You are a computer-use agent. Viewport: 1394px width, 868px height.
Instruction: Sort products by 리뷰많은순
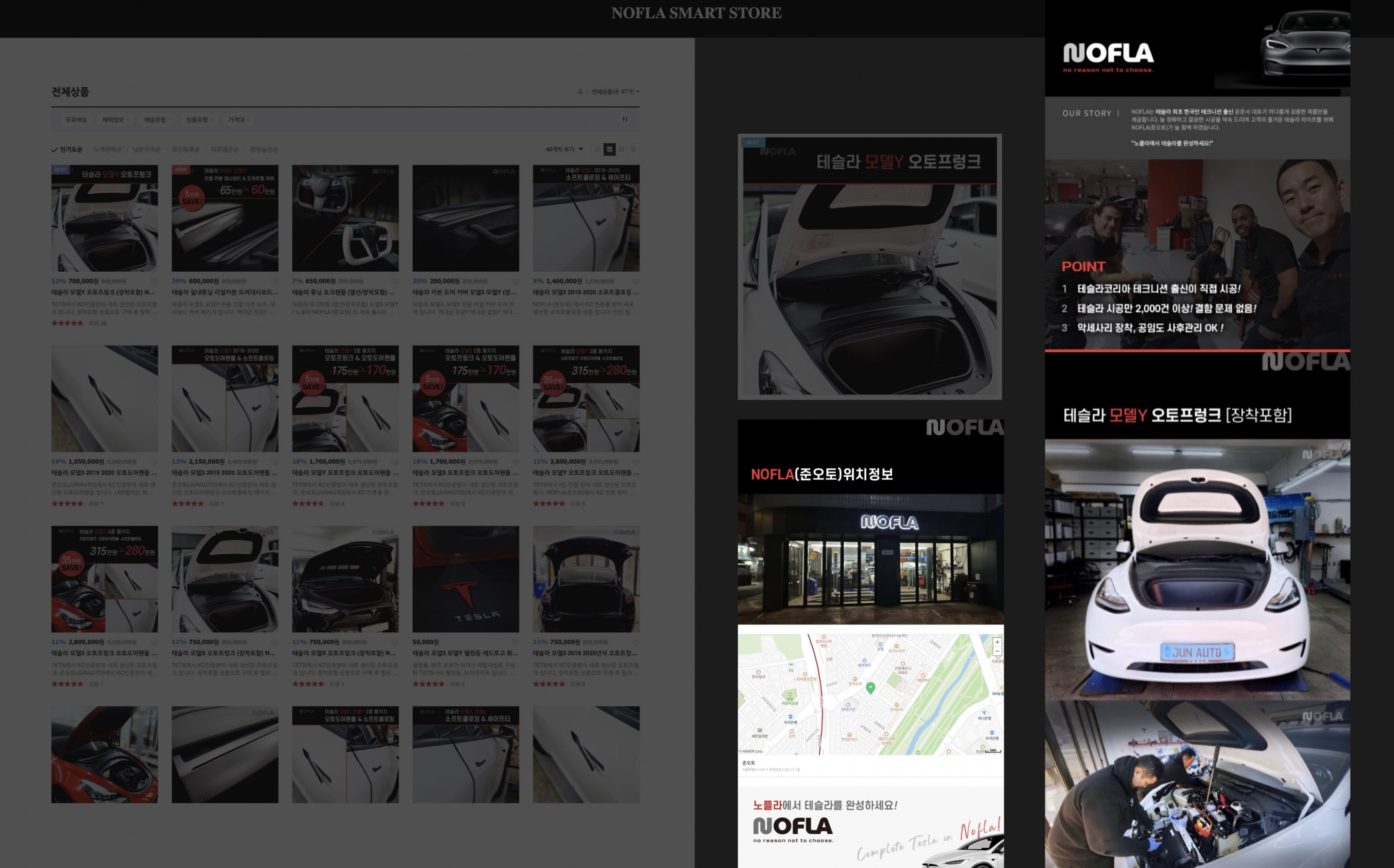tap(225, 149)
